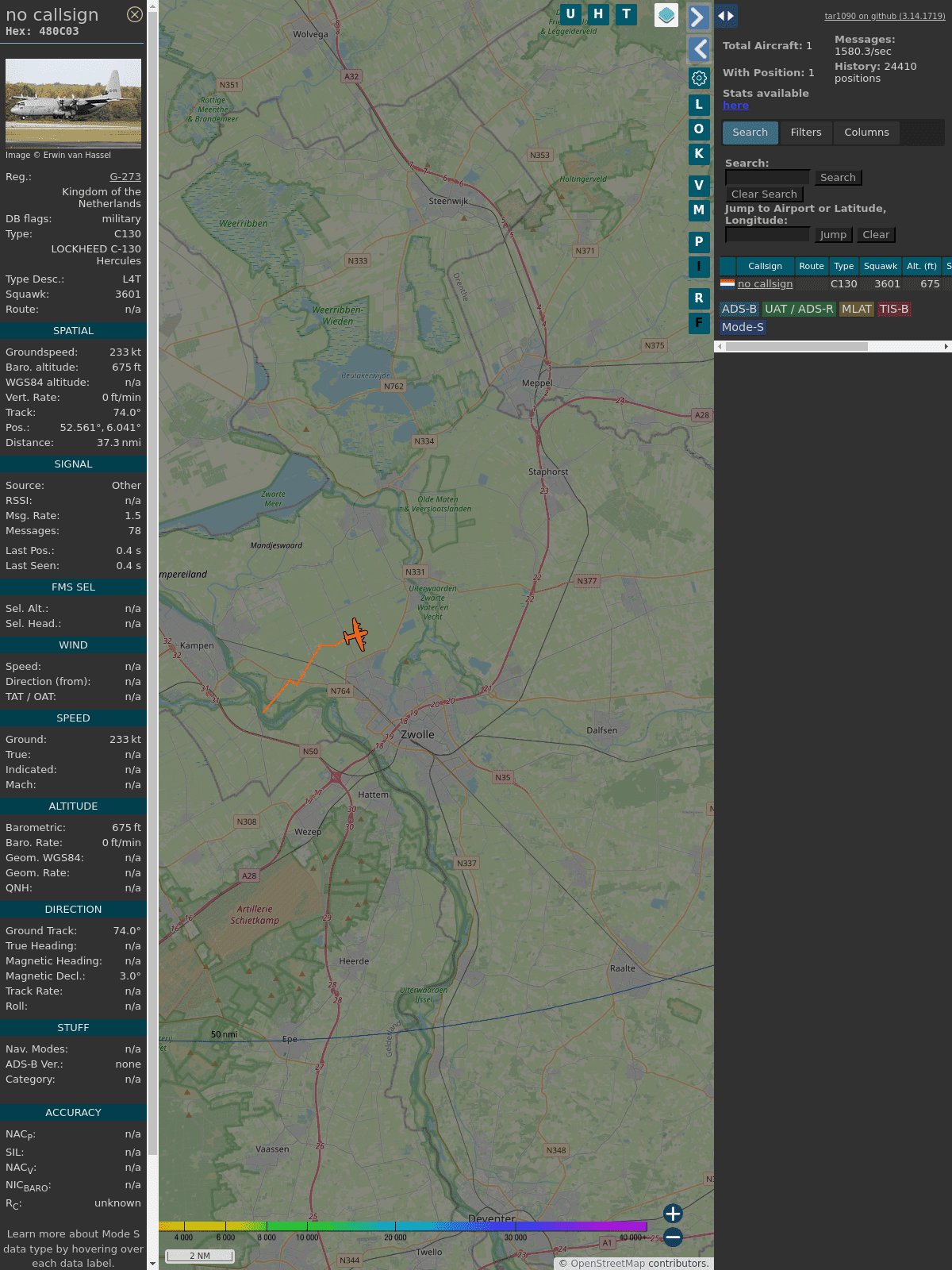Click the right arrow sidebar button
This screenshot has height=1270, width=952.
pos(698,17)
